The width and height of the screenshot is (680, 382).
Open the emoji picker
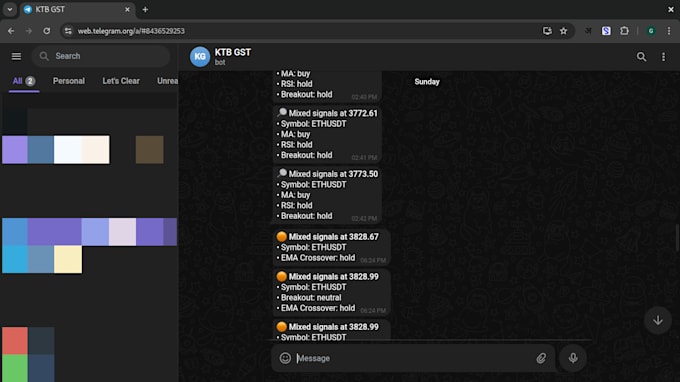tap(285, 358)
